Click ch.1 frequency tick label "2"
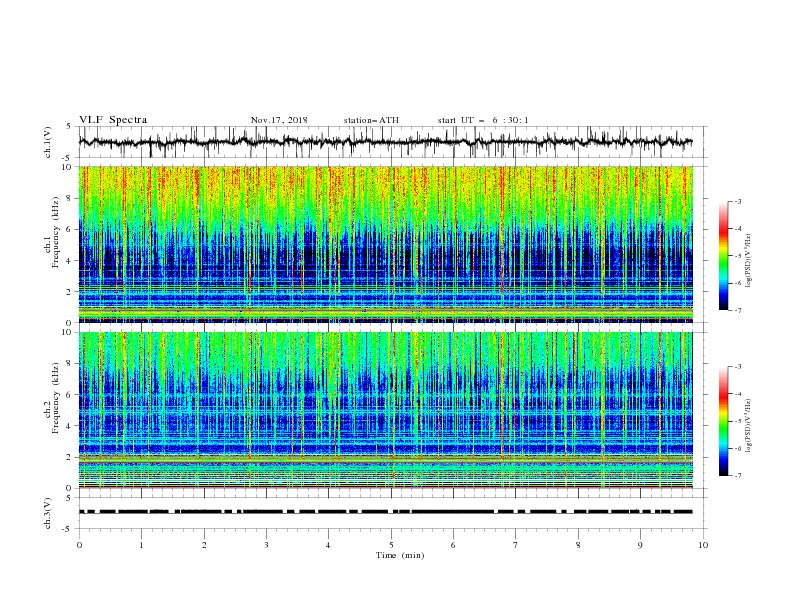Screen dimensions: 792x612 point(70,292)
